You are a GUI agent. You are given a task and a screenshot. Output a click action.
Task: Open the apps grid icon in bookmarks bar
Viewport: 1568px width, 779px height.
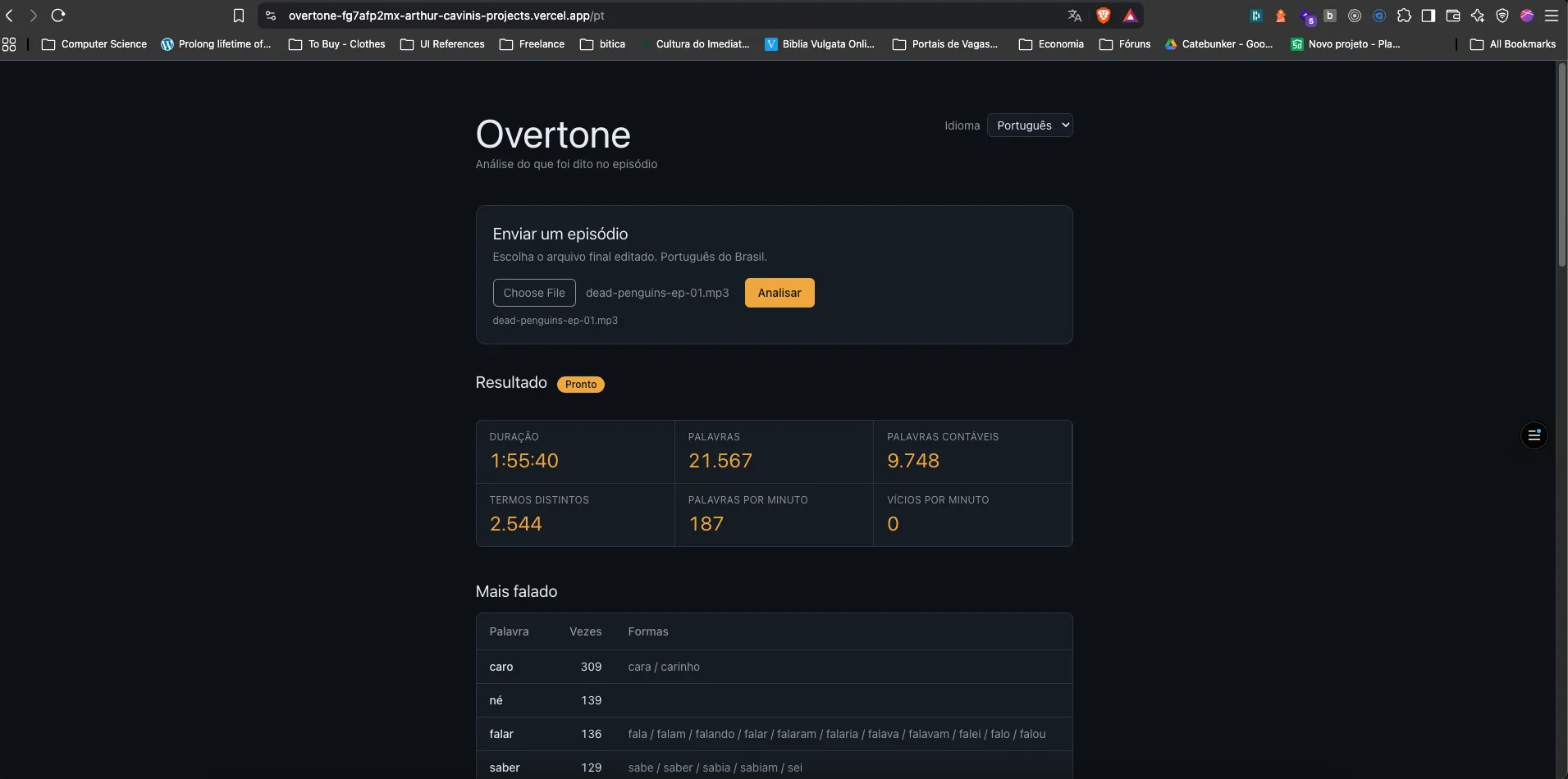pos(9,44)
